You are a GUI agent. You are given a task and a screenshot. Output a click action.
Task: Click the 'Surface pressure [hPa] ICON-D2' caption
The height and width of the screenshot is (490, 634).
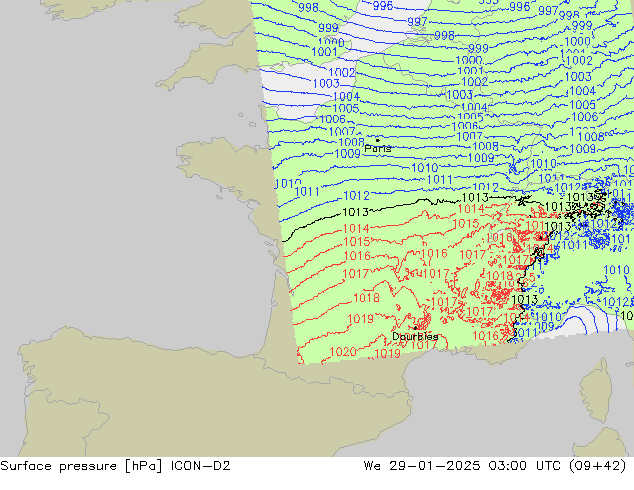click(x=115, y=466)
